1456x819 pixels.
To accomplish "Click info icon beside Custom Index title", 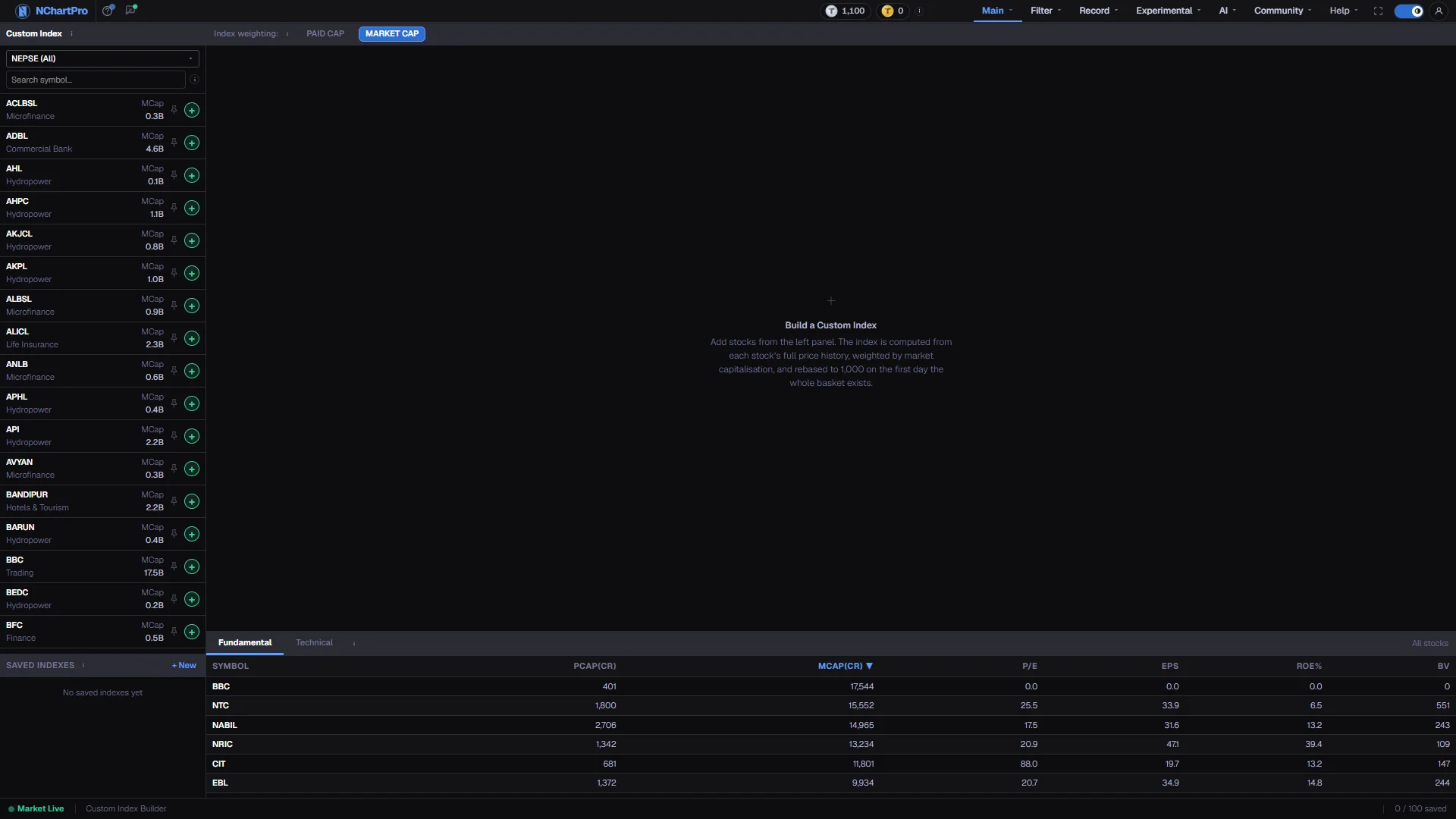I will click(71, 33).
